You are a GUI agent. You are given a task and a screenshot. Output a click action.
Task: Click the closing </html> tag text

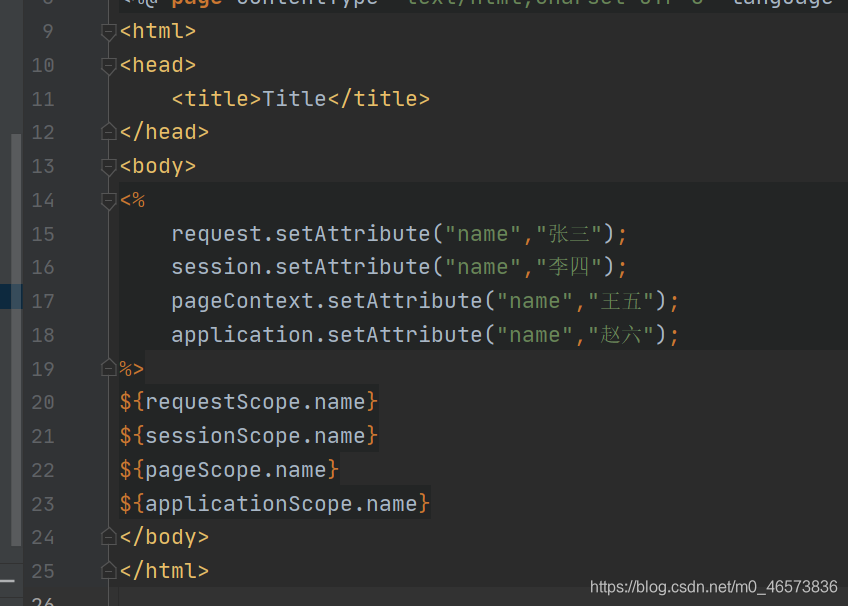(x=164, y=571)
